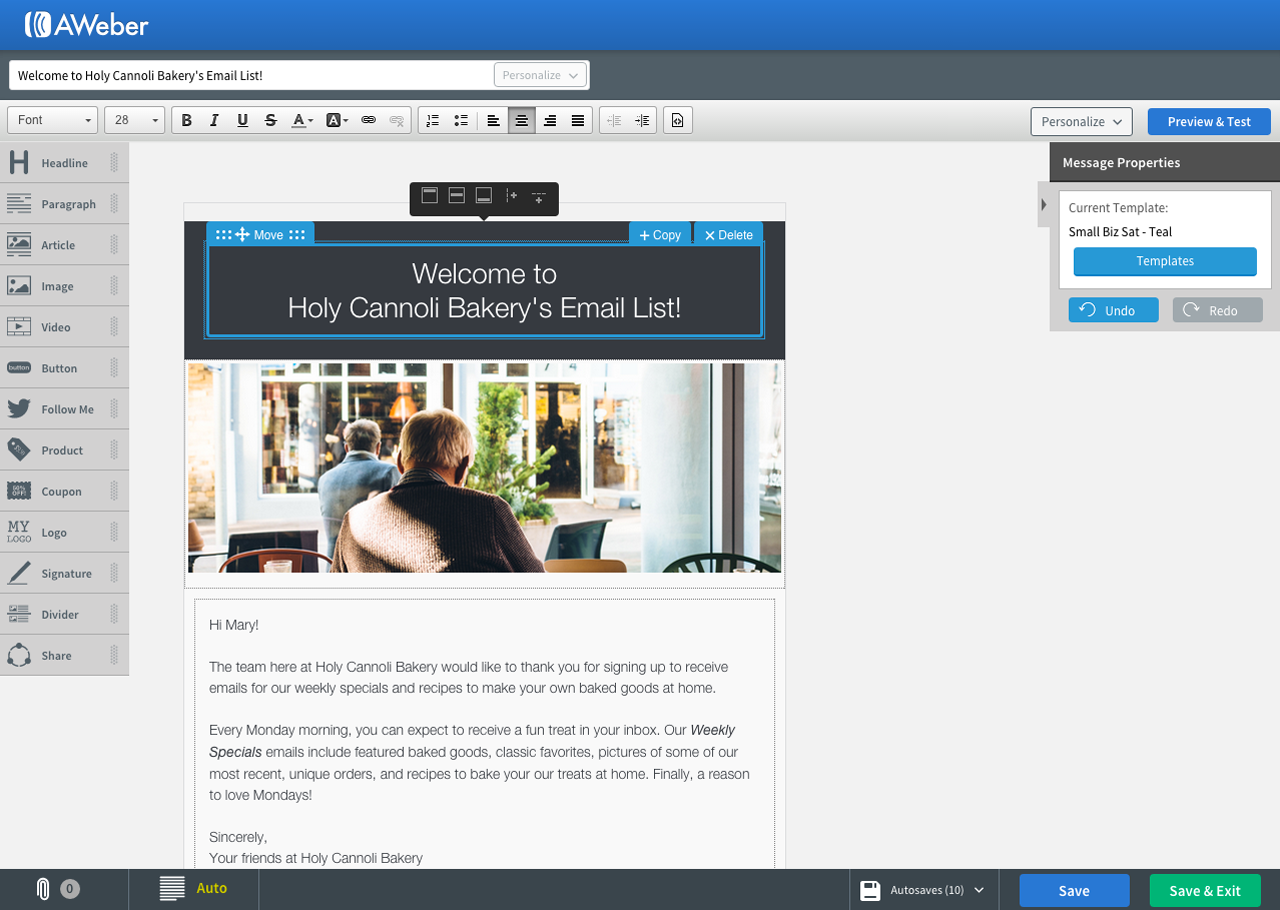Click the Redo button
Image resolution: width=1280 pixels, height=910 pixels.
[x=1217, y=310]
